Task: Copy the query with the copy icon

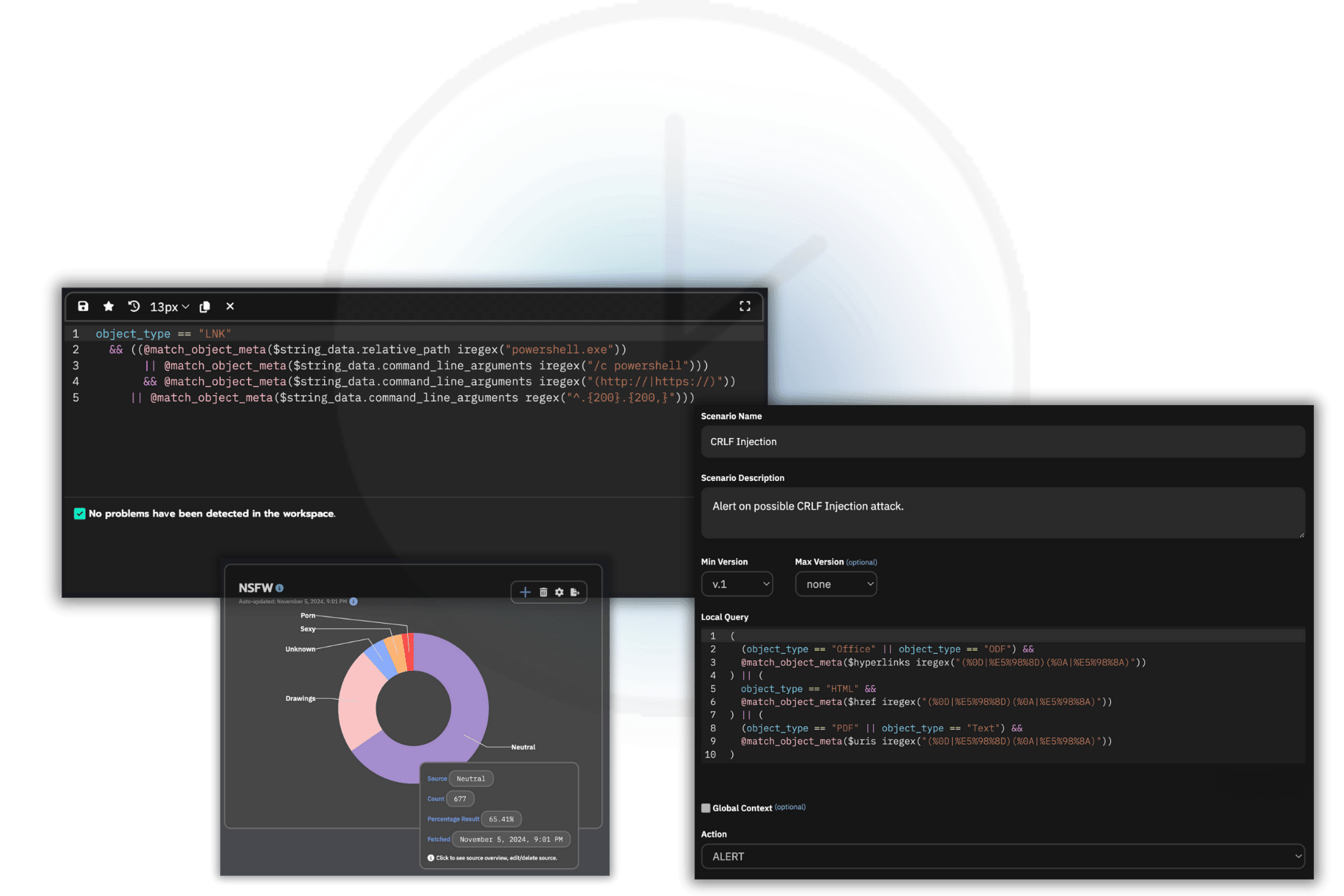Action: click(205, 306)
